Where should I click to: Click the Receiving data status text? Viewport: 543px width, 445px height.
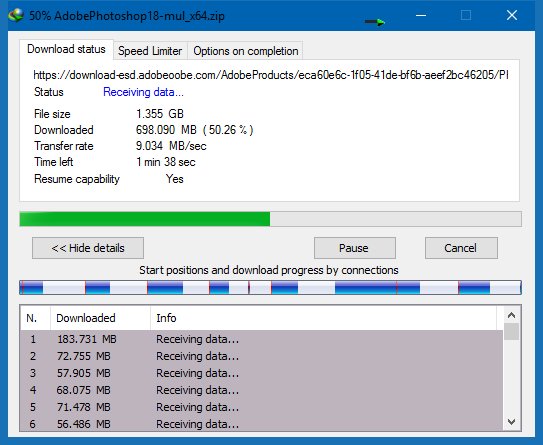tap(143, 92)
